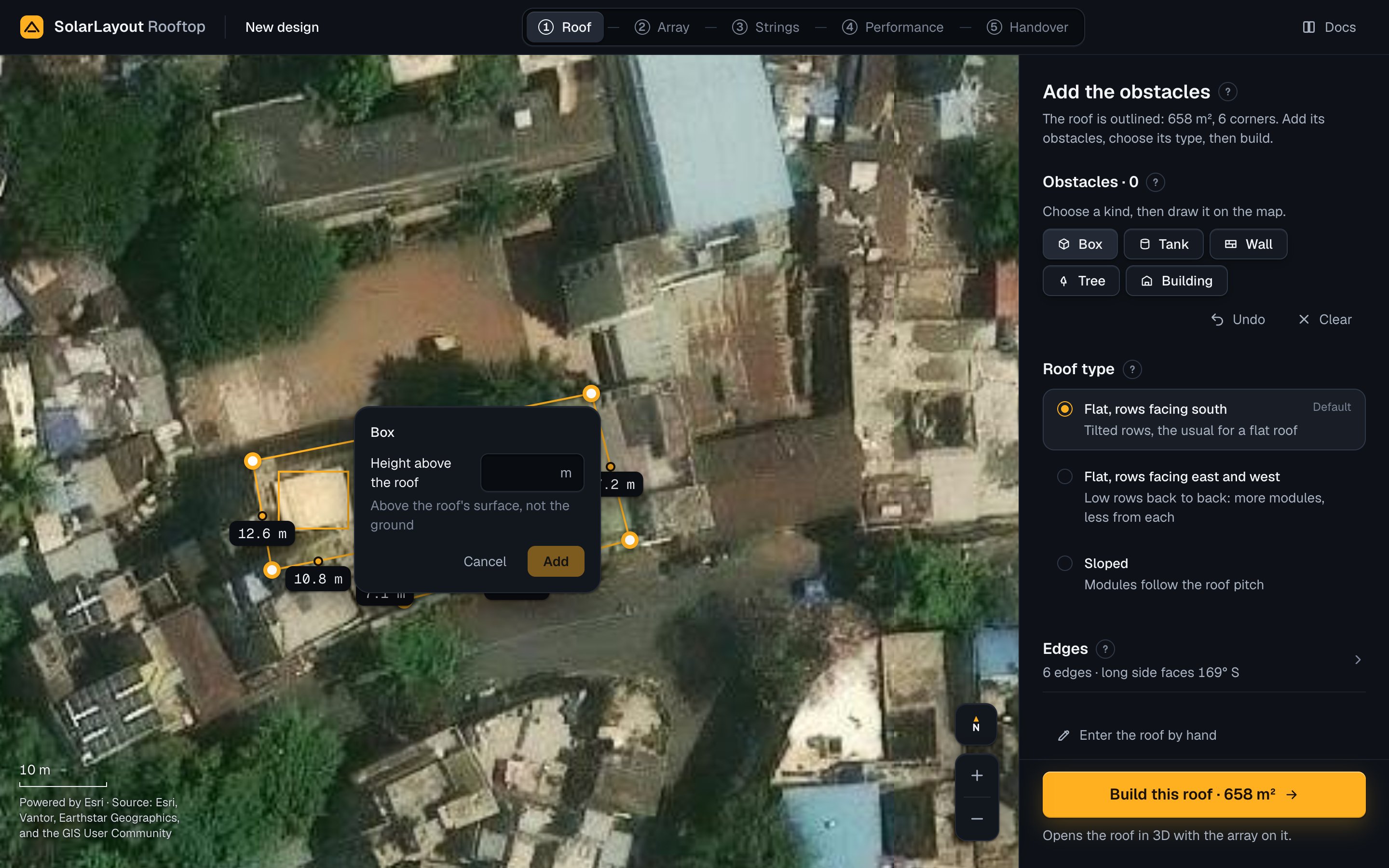This screenshot has height=868, width=1389.
Task: Click help icon beside Edges heading
Action: point(1105,649)
